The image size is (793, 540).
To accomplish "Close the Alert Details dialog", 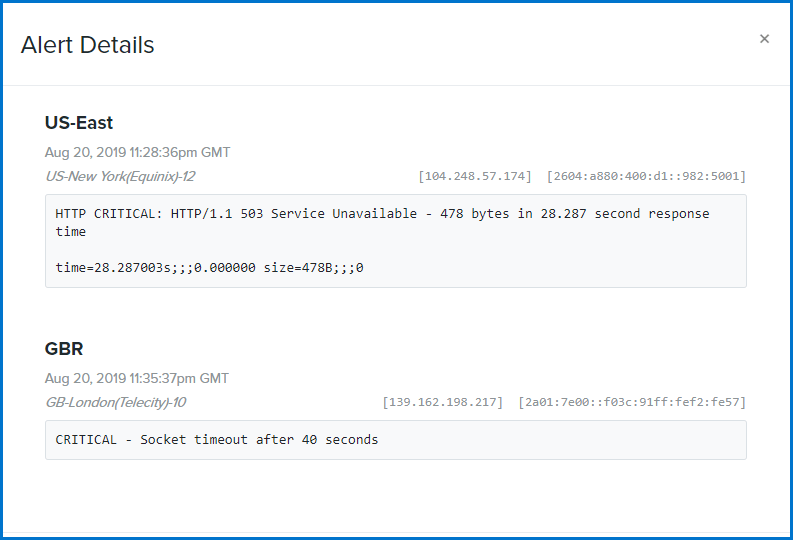I will click(764, 39).
